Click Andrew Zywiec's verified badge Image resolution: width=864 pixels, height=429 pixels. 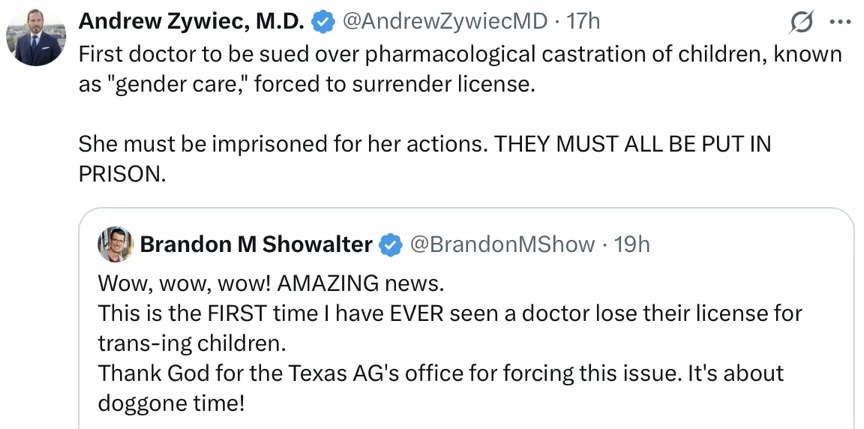[x=323, y=21]
